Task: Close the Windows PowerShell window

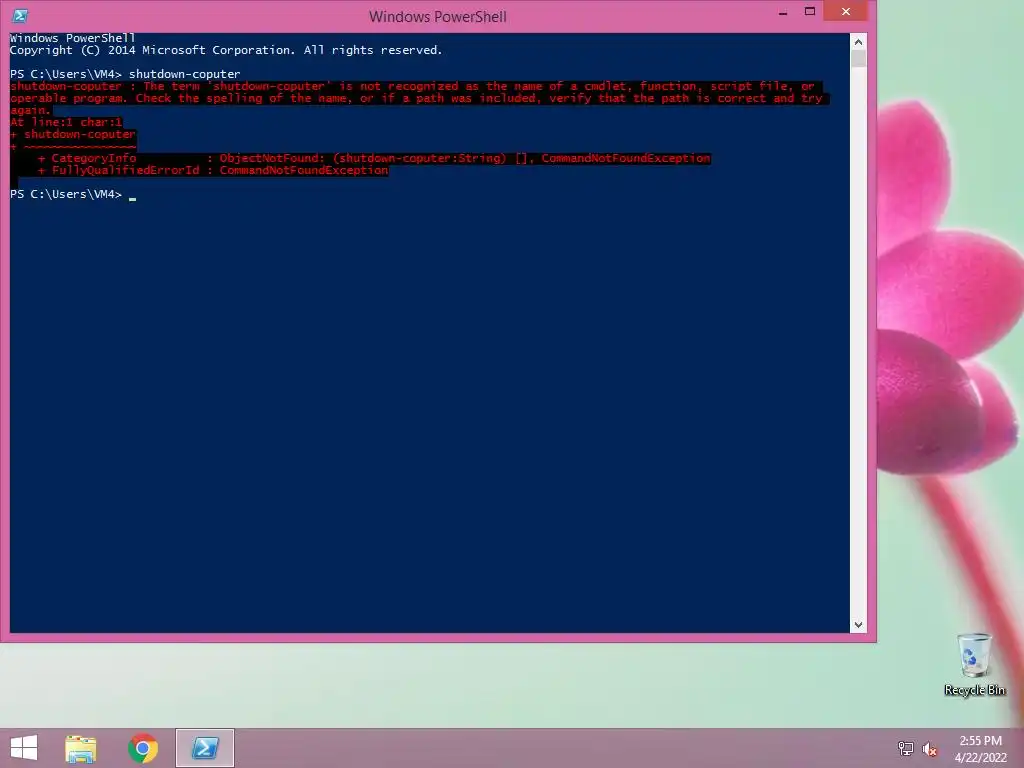Action: pos(846,11)
